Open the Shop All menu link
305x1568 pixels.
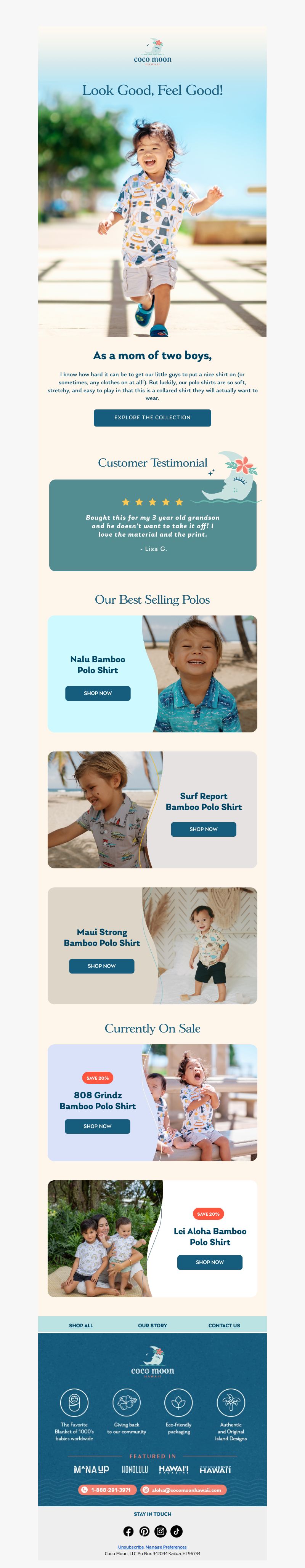(x=81, y=1325)
